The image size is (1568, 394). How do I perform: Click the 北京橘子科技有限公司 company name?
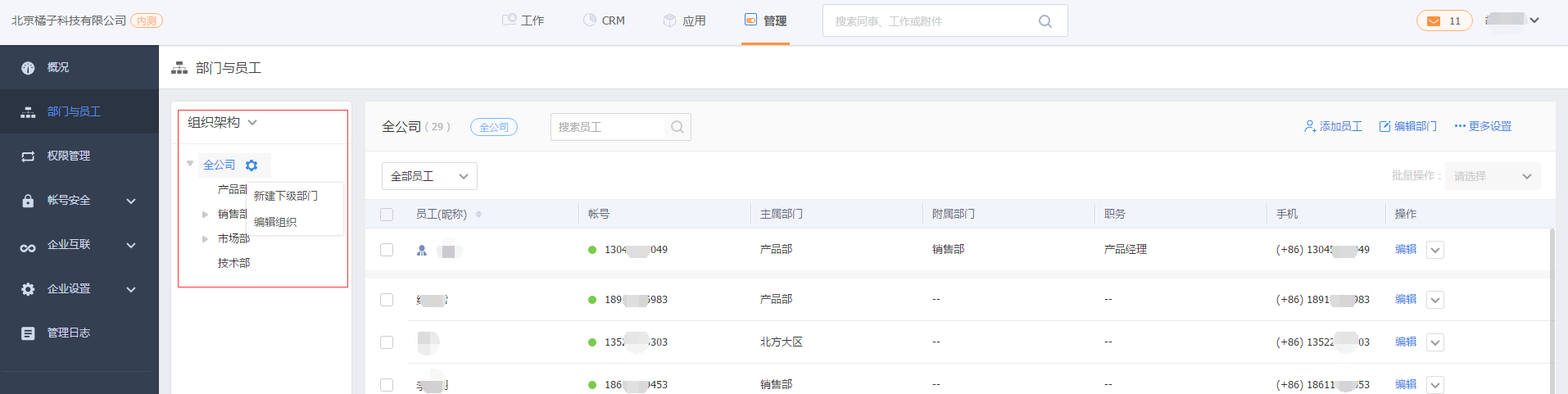coord(69,20)
